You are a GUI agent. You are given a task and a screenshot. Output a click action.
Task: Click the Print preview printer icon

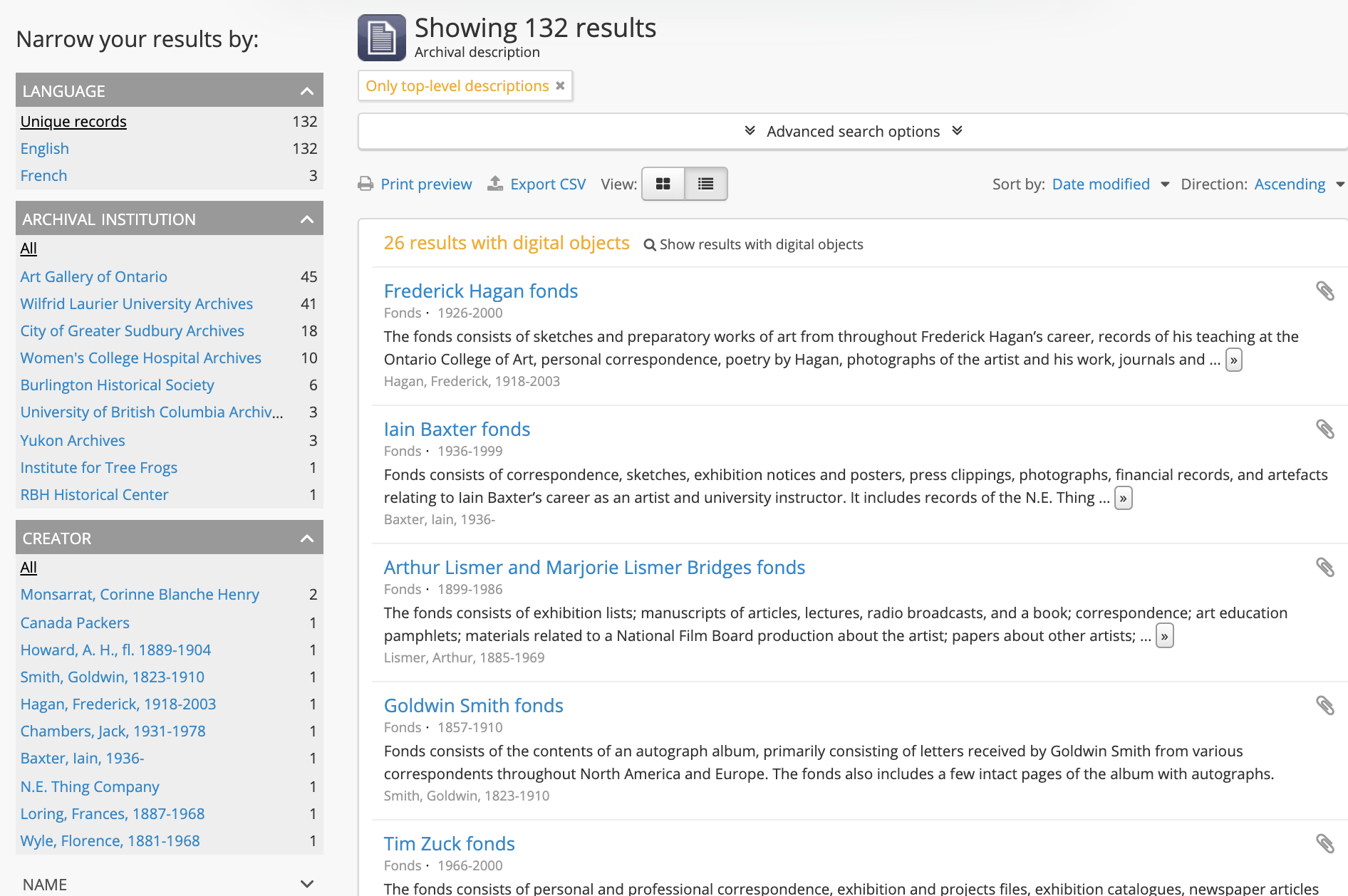point(365,184)
